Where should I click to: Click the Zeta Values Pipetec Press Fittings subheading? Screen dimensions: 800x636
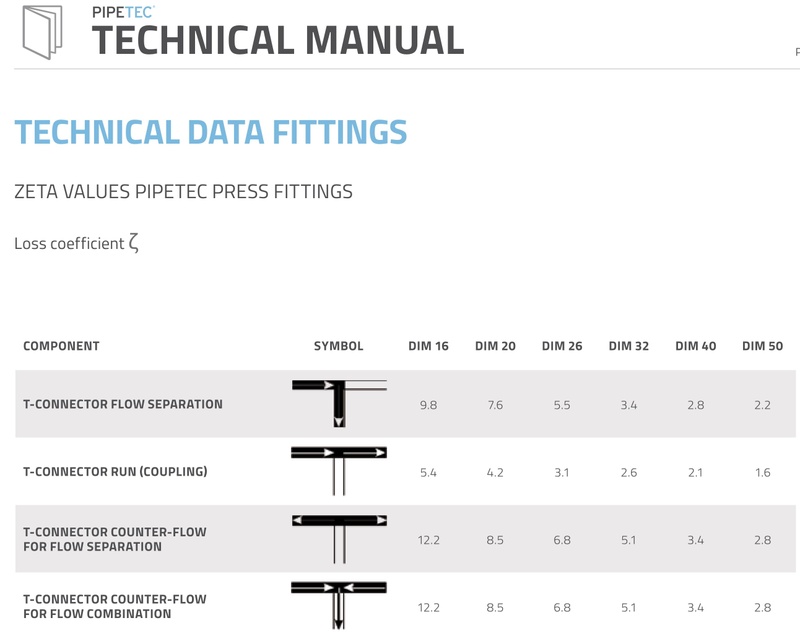[183, 191]
